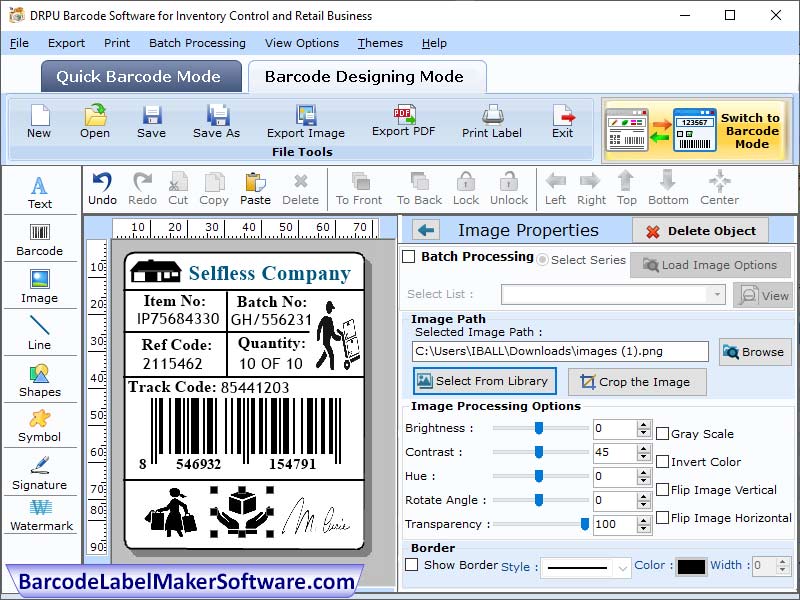Click the Cut toolbar icon
This screenshot has width=800, height=600.
click(178, 189)
